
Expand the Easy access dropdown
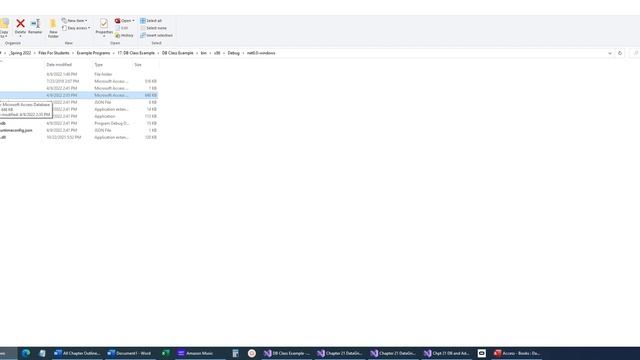89,28
